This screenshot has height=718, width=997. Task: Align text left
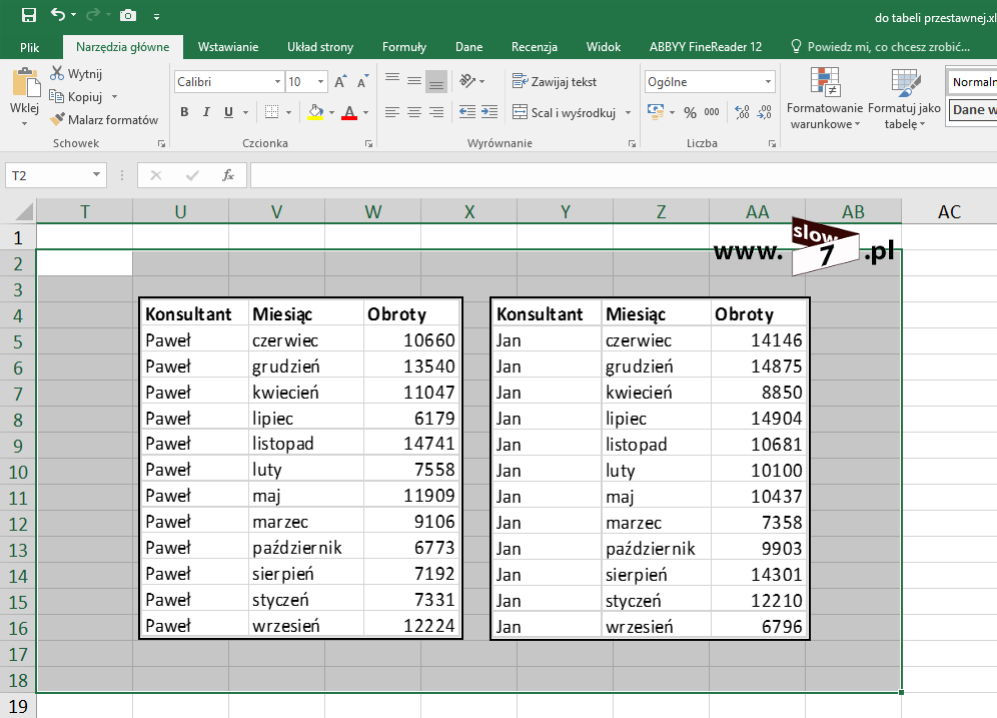(392, 112)
